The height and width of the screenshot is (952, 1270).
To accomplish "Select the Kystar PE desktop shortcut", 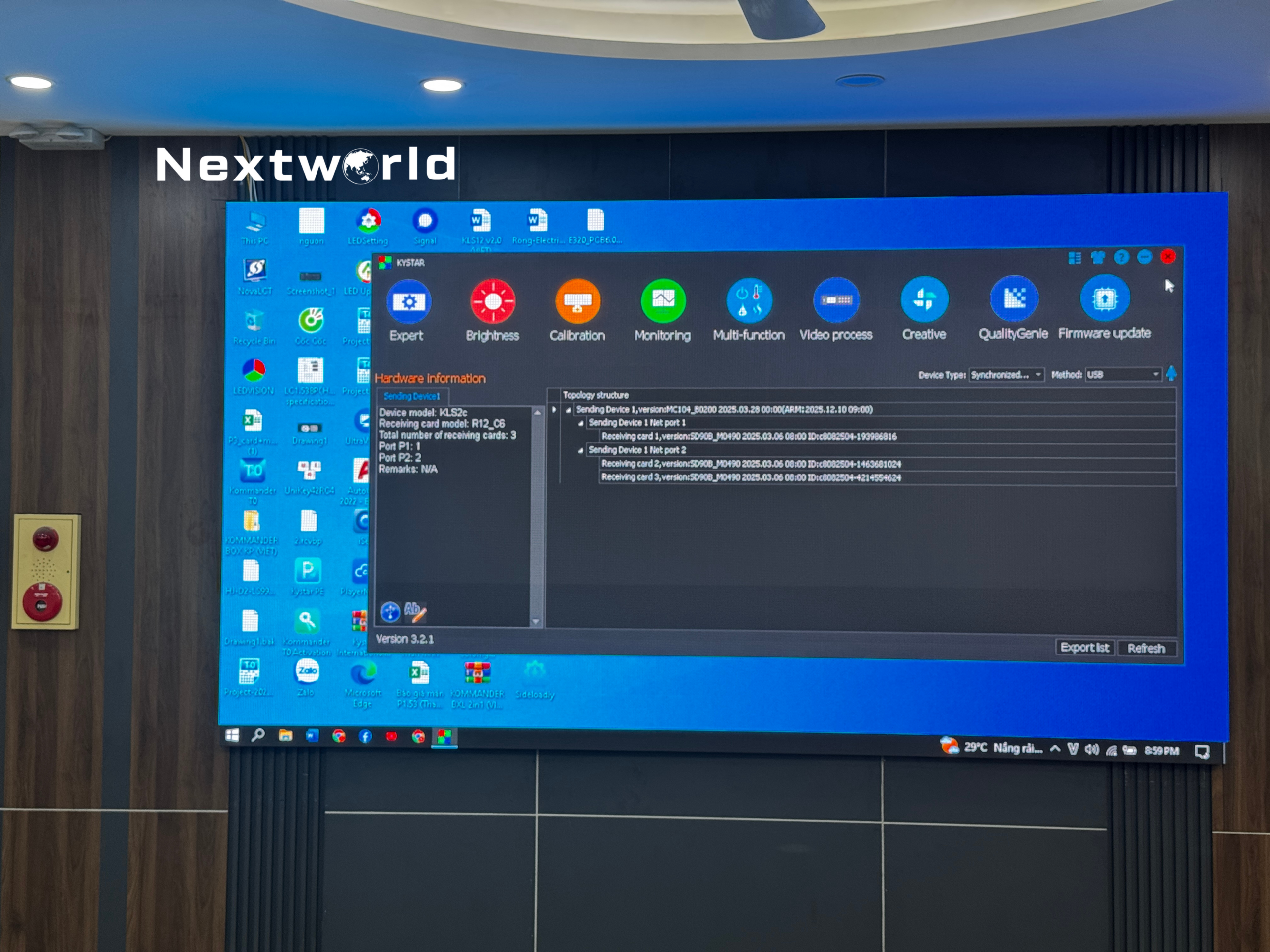I will point(308,577).
